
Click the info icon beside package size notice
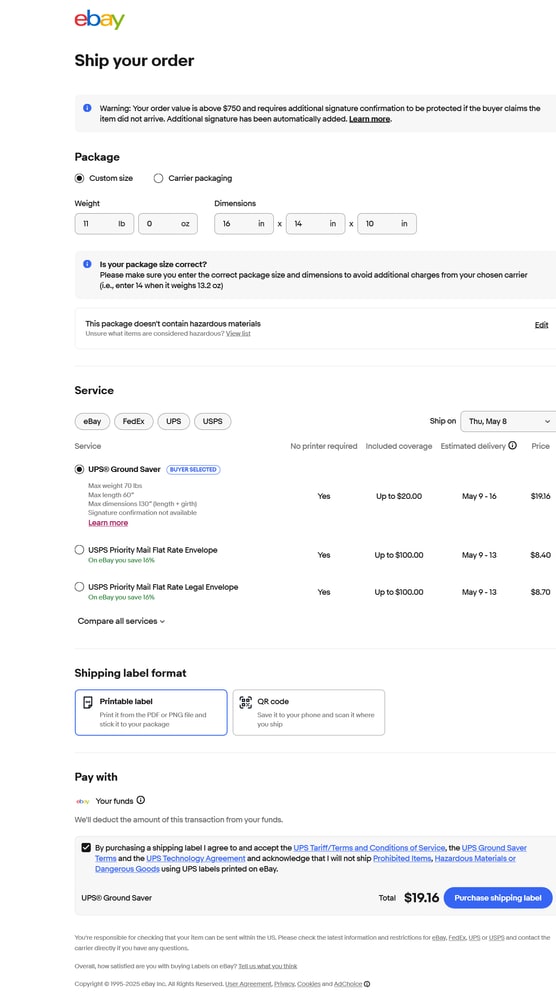87,264
